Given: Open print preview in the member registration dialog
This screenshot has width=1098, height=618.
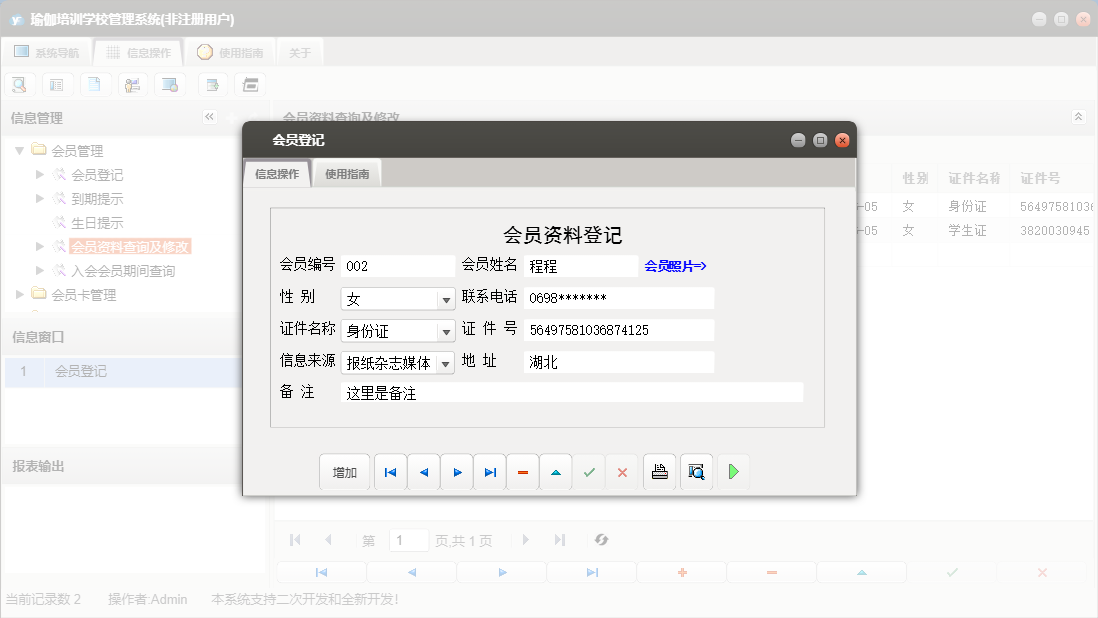Looking at the screenshot, I should pyautogui.click(x=696, y=471).
